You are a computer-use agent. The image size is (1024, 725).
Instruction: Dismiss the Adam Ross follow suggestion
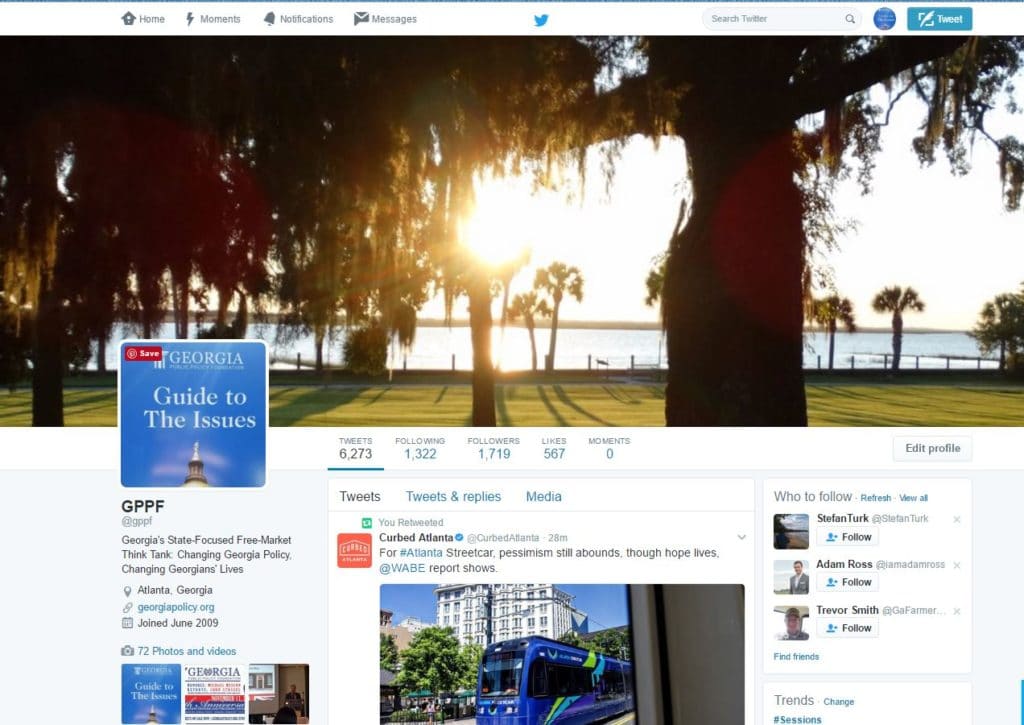[x=956, y=565]
